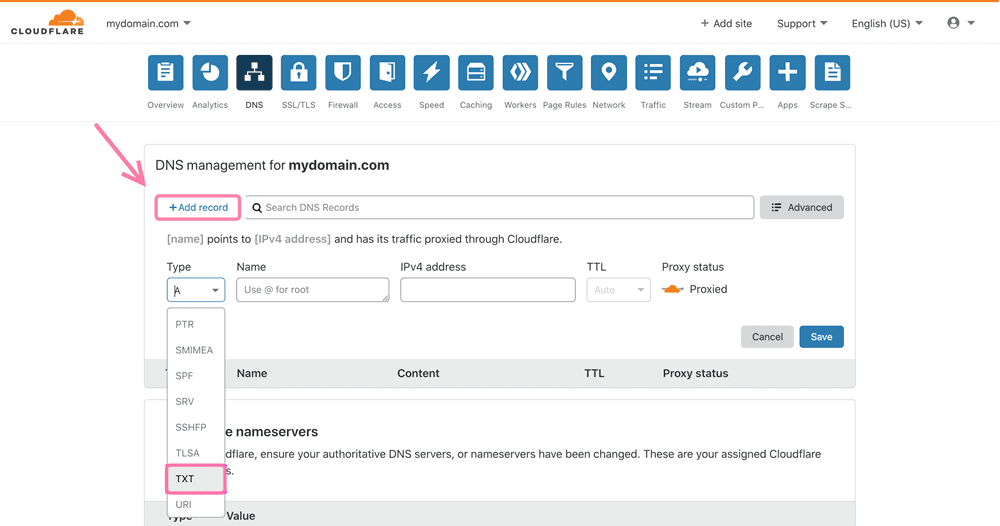Open the record Type combo box
Image resolution: width=1000 pixels, height=526 pixels.
tap(196, 290)
